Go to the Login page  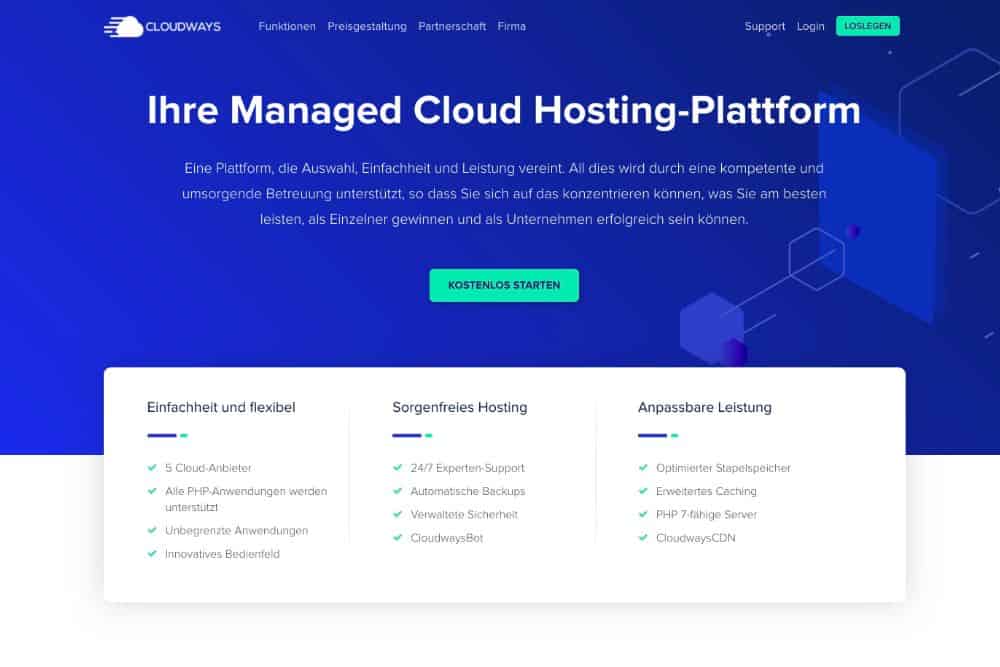pyautogui.click(x=811, y=27)
